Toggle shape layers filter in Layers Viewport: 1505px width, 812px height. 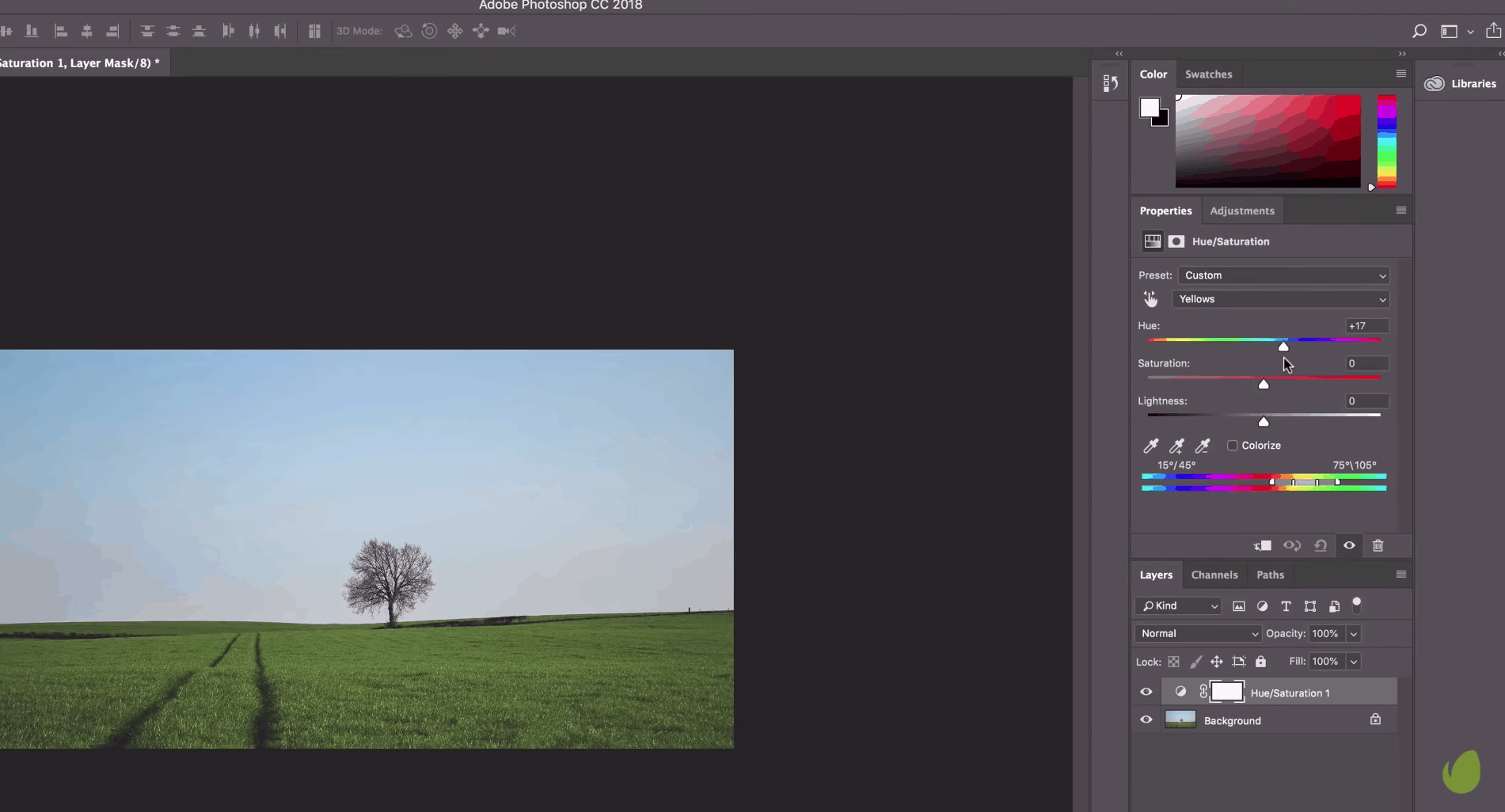point(1310,606)
